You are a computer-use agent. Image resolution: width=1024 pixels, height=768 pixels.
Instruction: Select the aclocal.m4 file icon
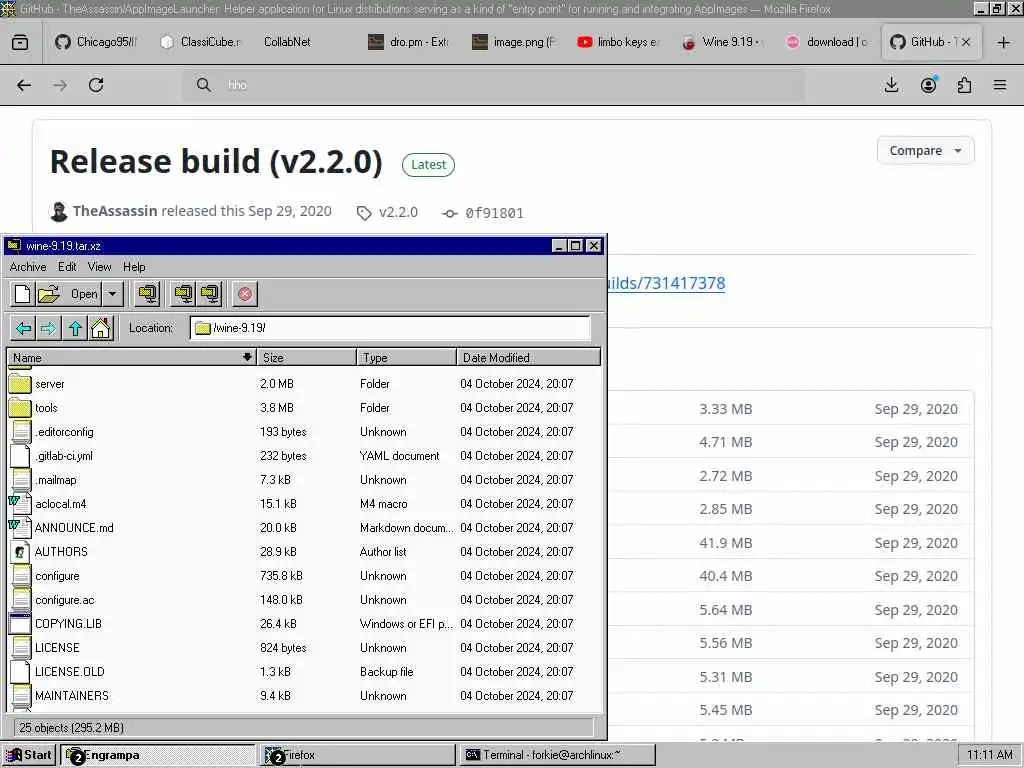[20, 504]
